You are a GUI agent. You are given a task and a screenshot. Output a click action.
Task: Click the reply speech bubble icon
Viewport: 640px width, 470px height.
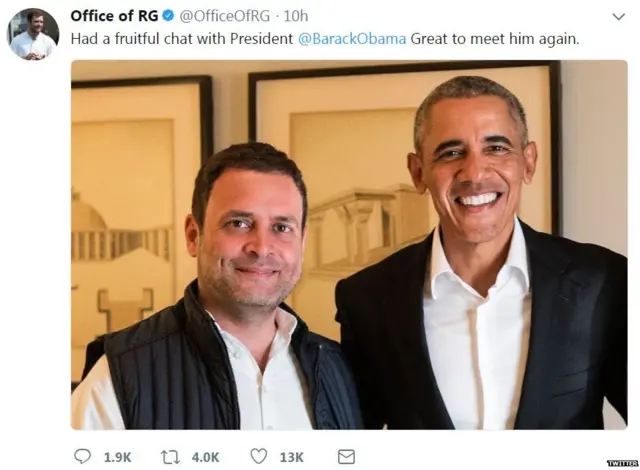(82, 456)
